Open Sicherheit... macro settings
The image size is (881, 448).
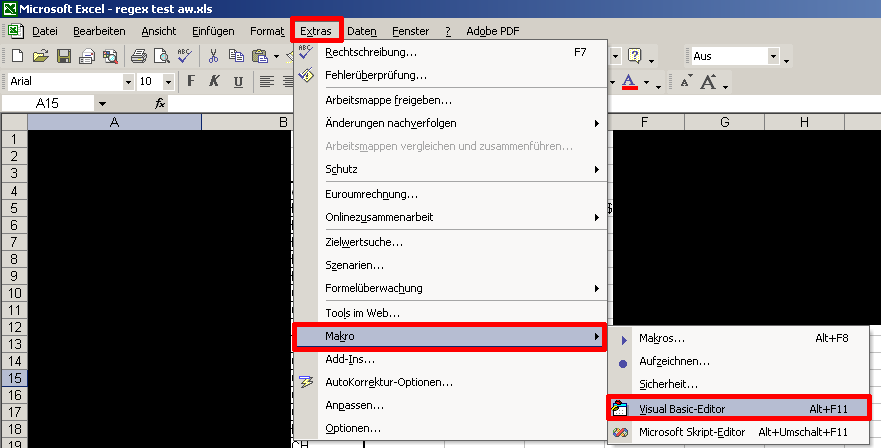pos(739,384)
